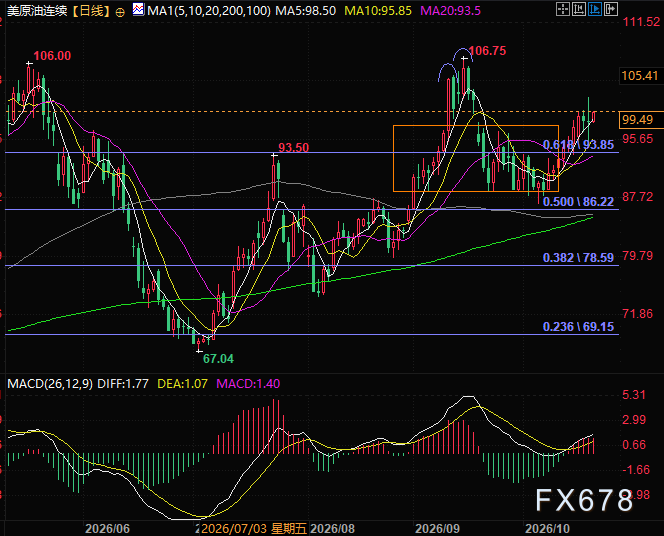Select the 0.382\78.59 Fibonacci label
Image resolution: width=664 pixels, height=536 pixels.
pyautogui.click(x=578, y=257)
